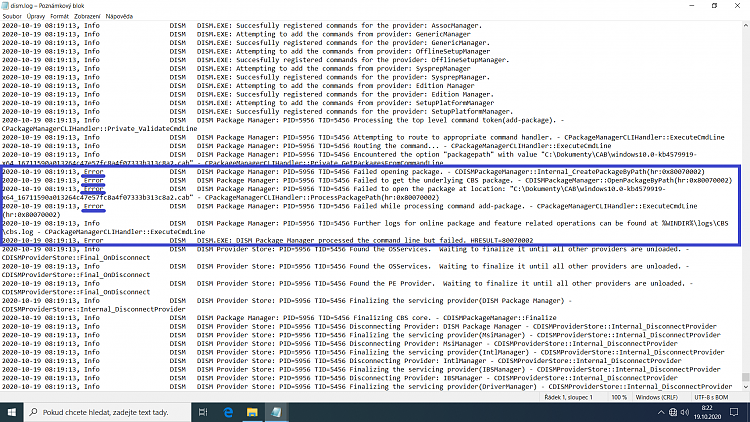Open the Action Center notifications icon
This screenshot has width=750, height=422.
tap(734, 412)
